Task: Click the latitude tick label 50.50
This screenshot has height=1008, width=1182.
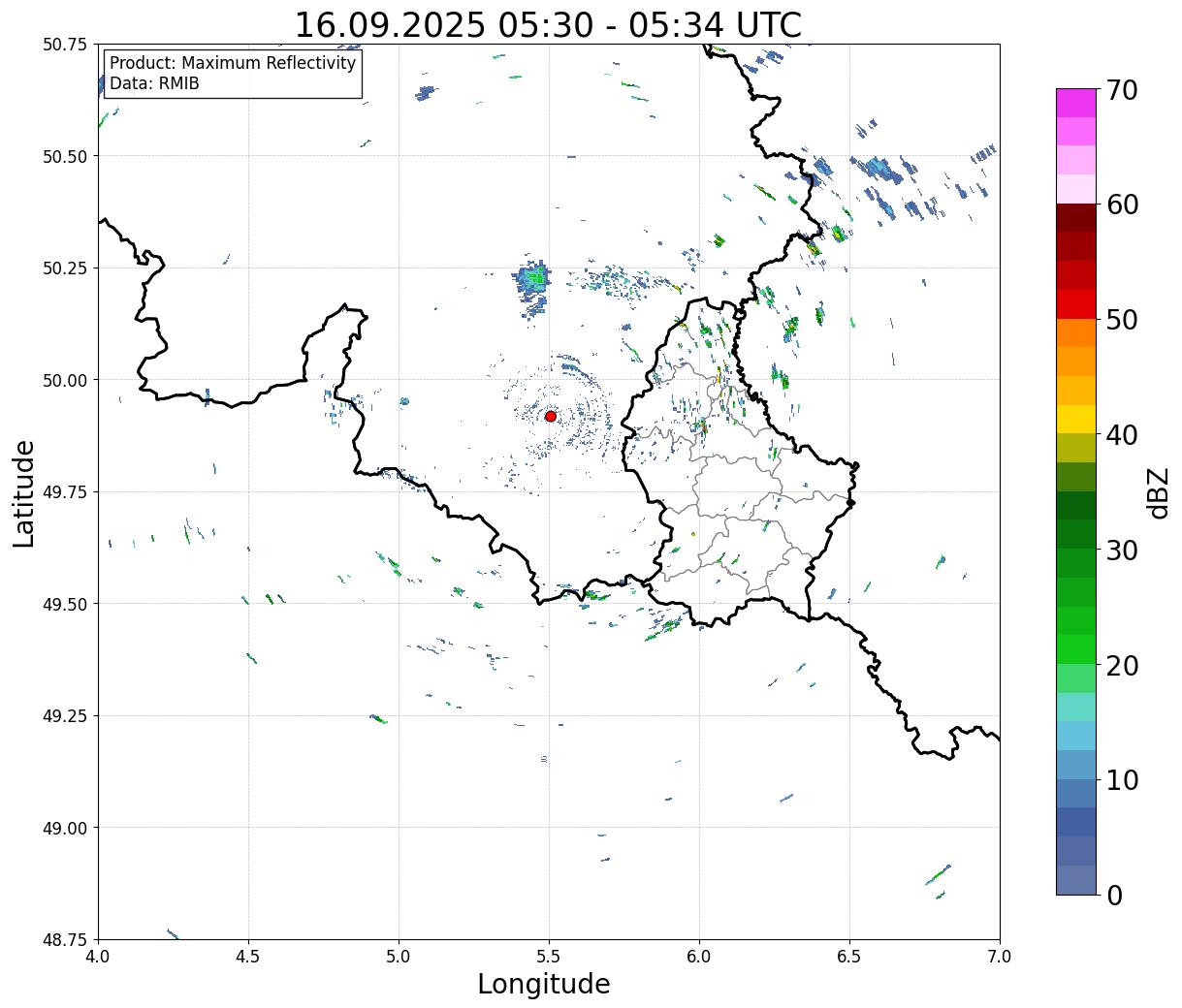Action: (x=65, y=156)
